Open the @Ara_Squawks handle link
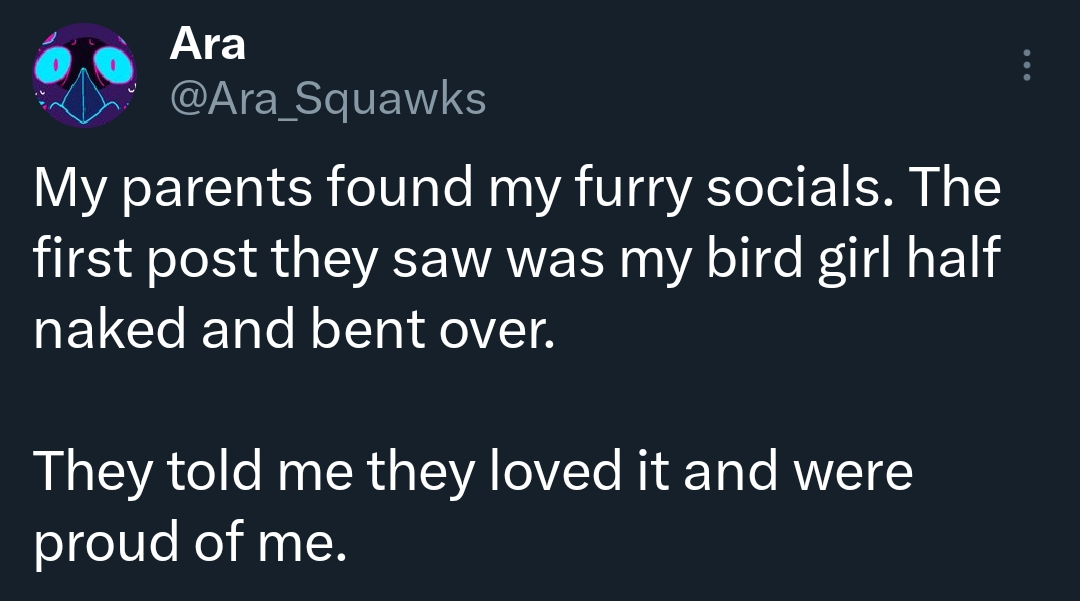 pyautogui.click(x=328, y=98)
